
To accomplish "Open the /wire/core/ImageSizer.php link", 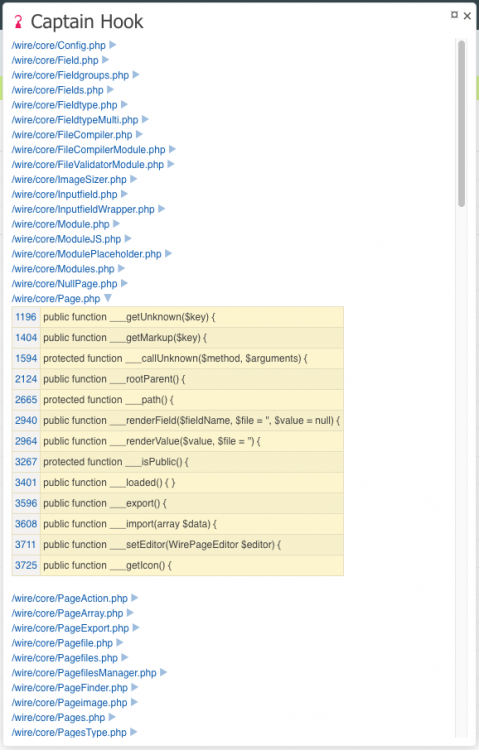I will (x=69, y=179).
